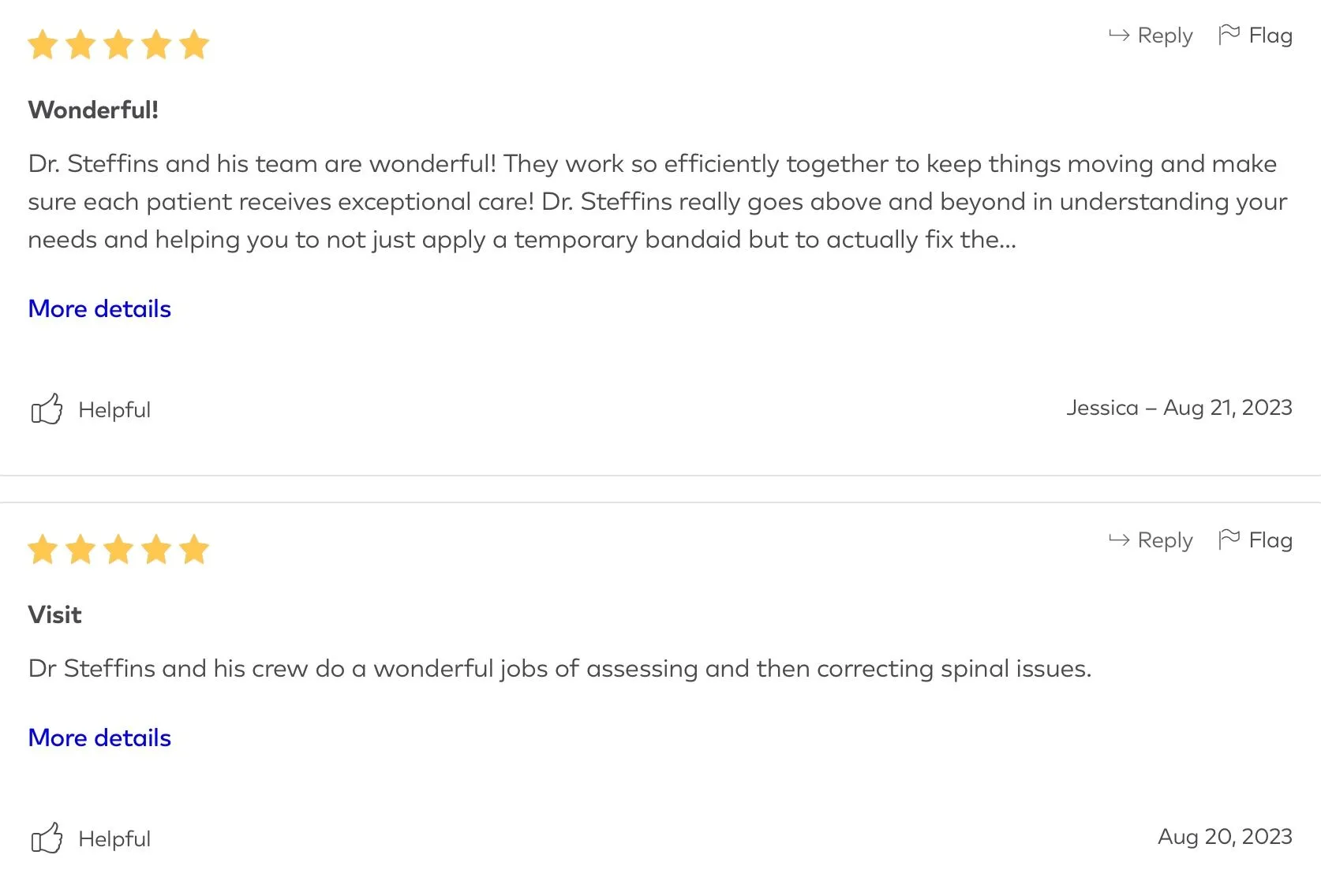Click the third star of the Visit review
This screenshot has height=896, width=1321.
click(x=118, y=550)
